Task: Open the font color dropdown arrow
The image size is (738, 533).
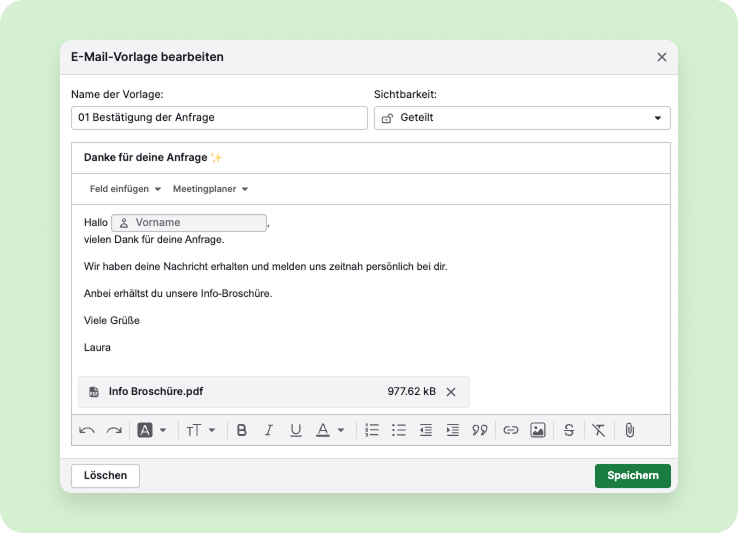Action: coord(341,430)
